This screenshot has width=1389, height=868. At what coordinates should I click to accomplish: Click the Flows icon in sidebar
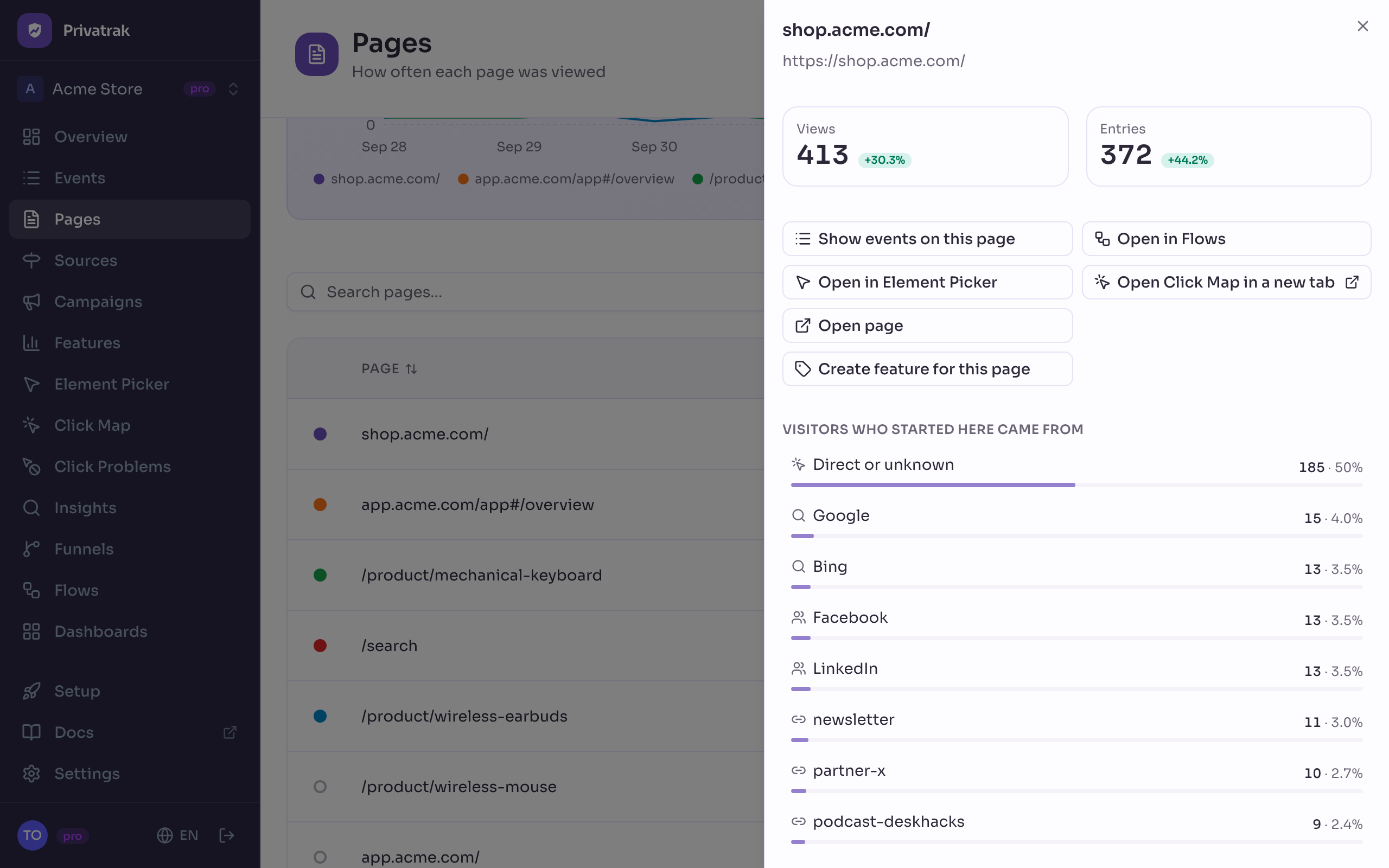click(x=31, y=590)
